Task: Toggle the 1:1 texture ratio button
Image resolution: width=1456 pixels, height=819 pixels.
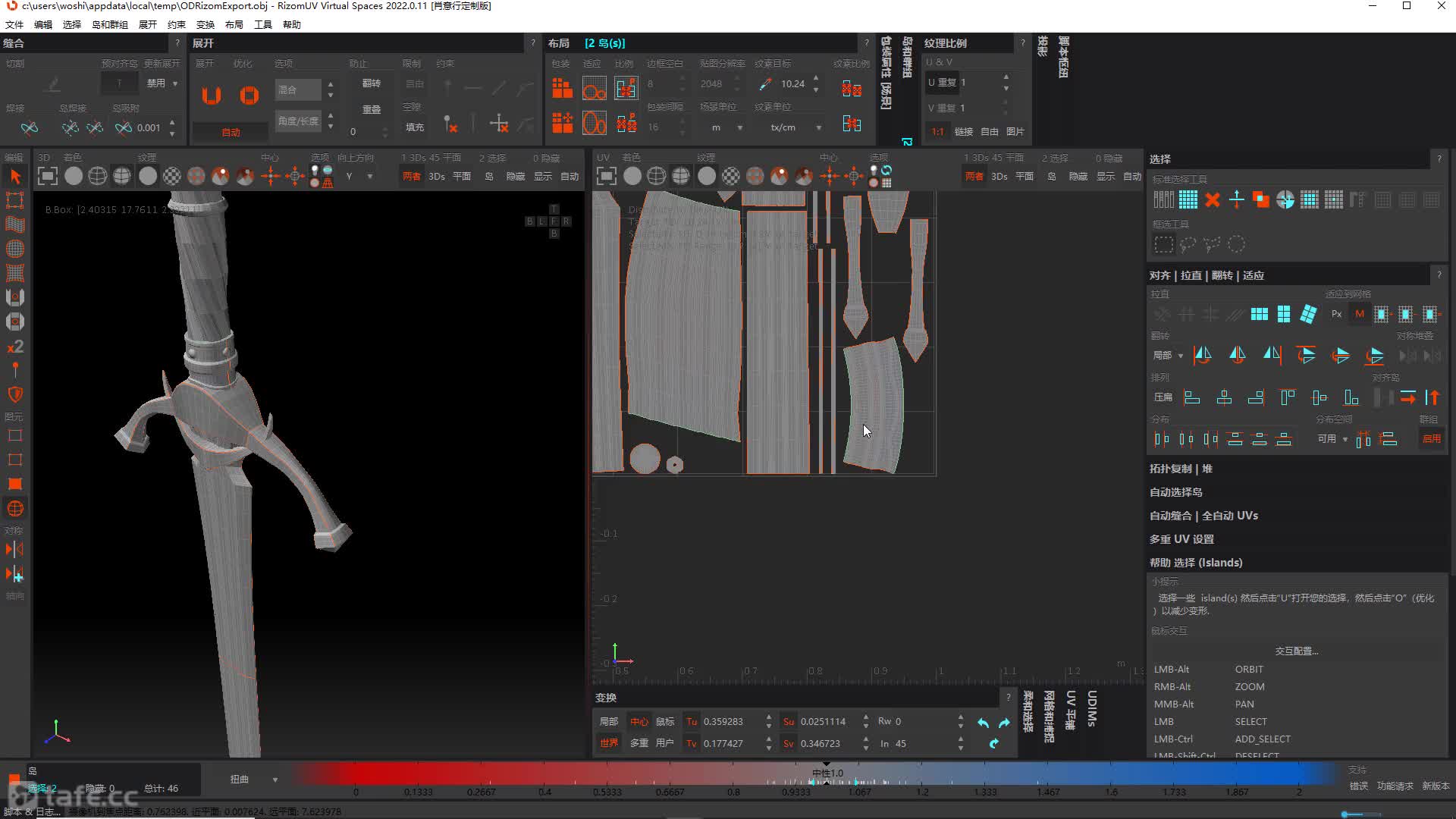Action: pos(938,131)
